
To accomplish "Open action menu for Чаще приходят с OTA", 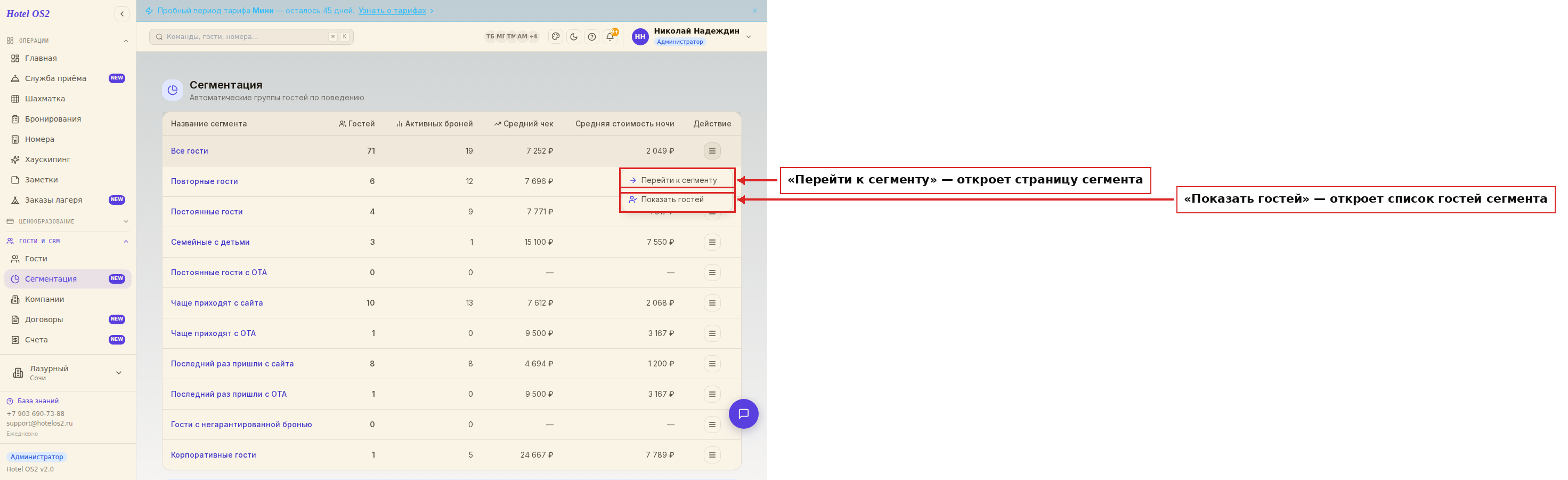I will point(712,333).
